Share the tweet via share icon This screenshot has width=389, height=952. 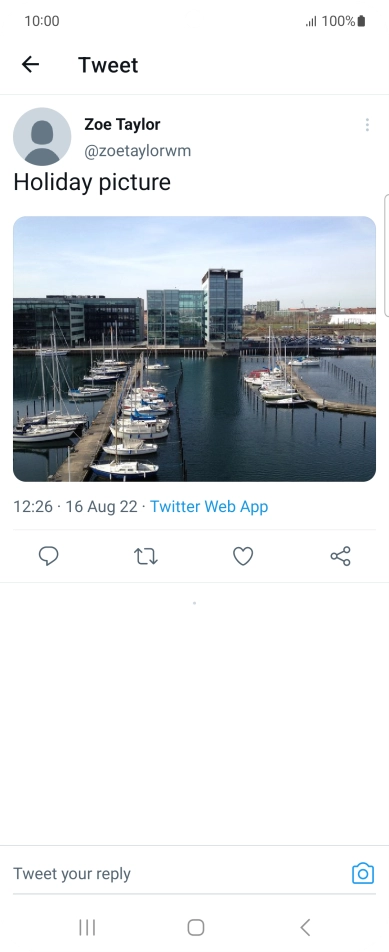tap(340, 556)
